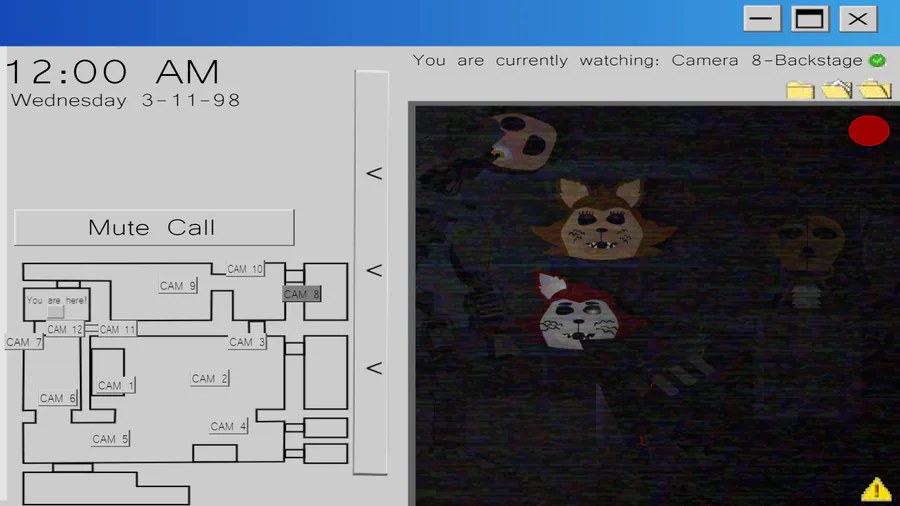The image size is (900, 506).
Task: Click the bottom left-arrow chevron on side panel
Action: click(374, 368)
